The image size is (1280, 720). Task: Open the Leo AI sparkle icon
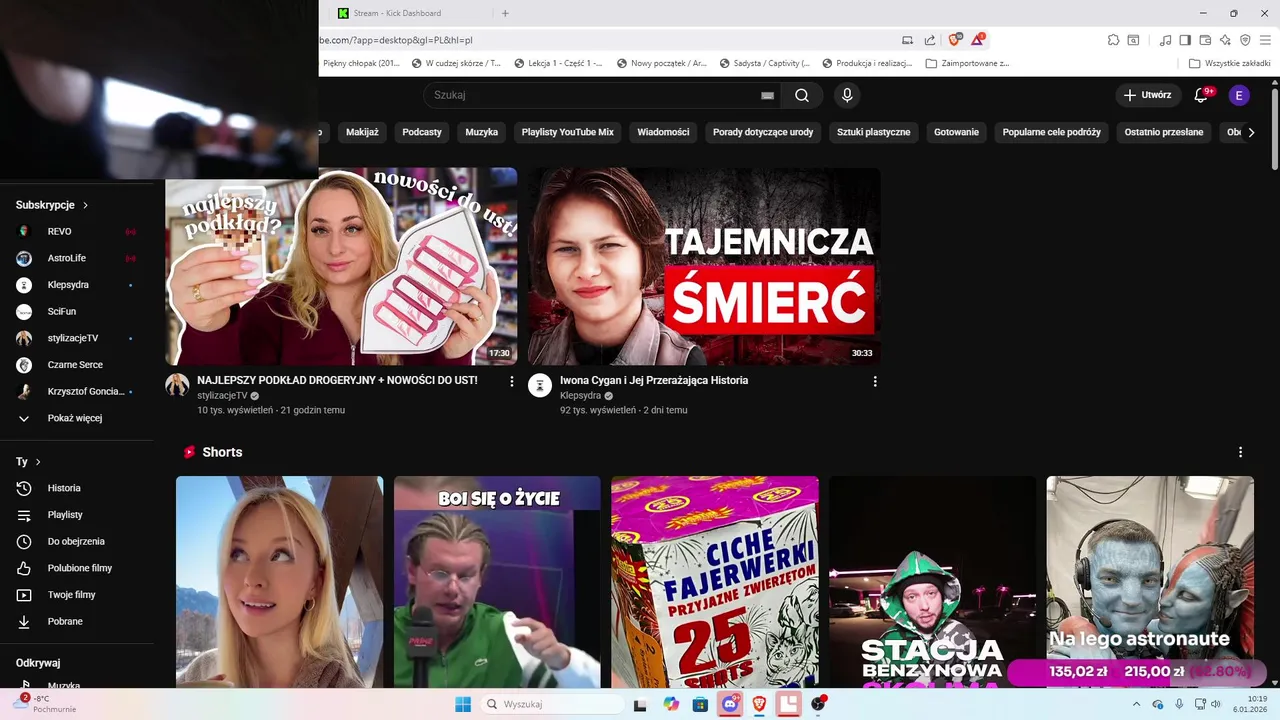[1225, 40]
